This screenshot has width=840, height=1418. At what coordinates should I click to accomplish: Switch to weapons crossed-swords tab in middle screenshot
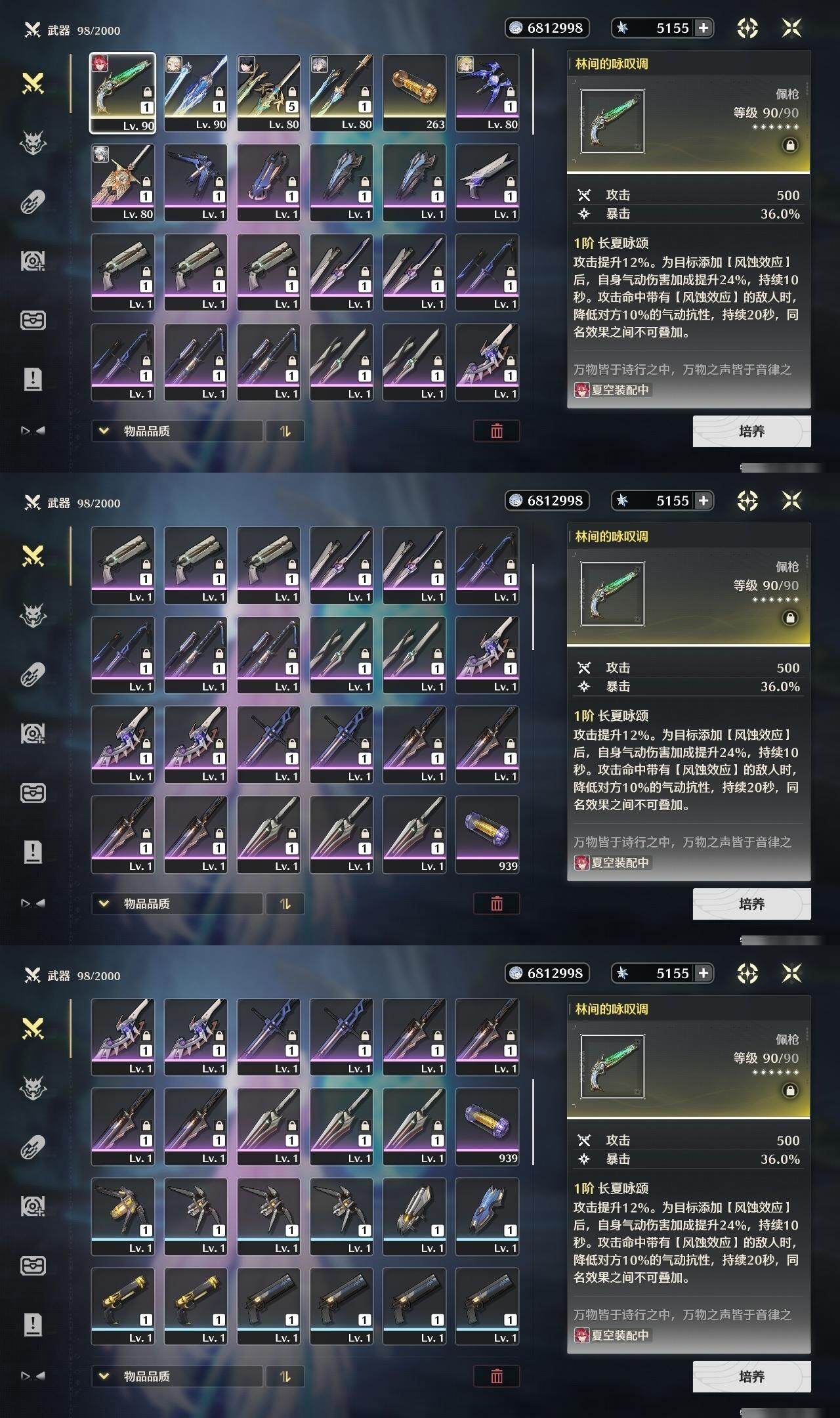pyautogui.click(x=33, y=556)
